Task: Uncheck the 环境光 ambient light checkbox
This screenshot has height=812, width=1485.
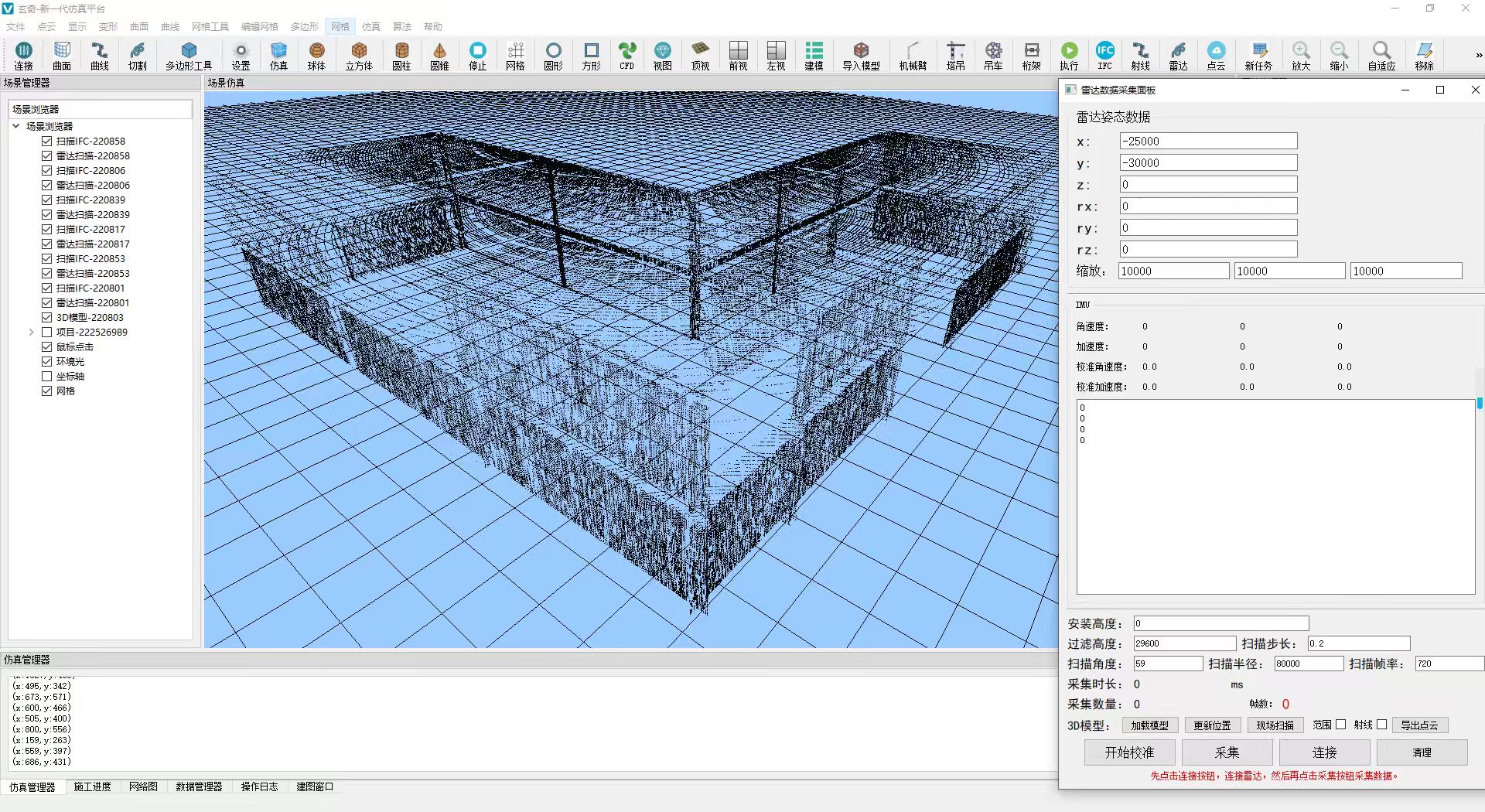Action: pos(47,362)
